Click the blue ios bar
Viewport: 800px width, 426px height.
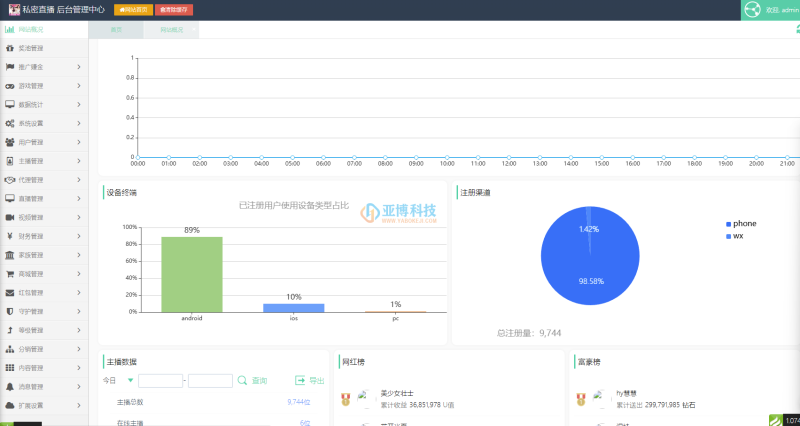tap(293, 308)
